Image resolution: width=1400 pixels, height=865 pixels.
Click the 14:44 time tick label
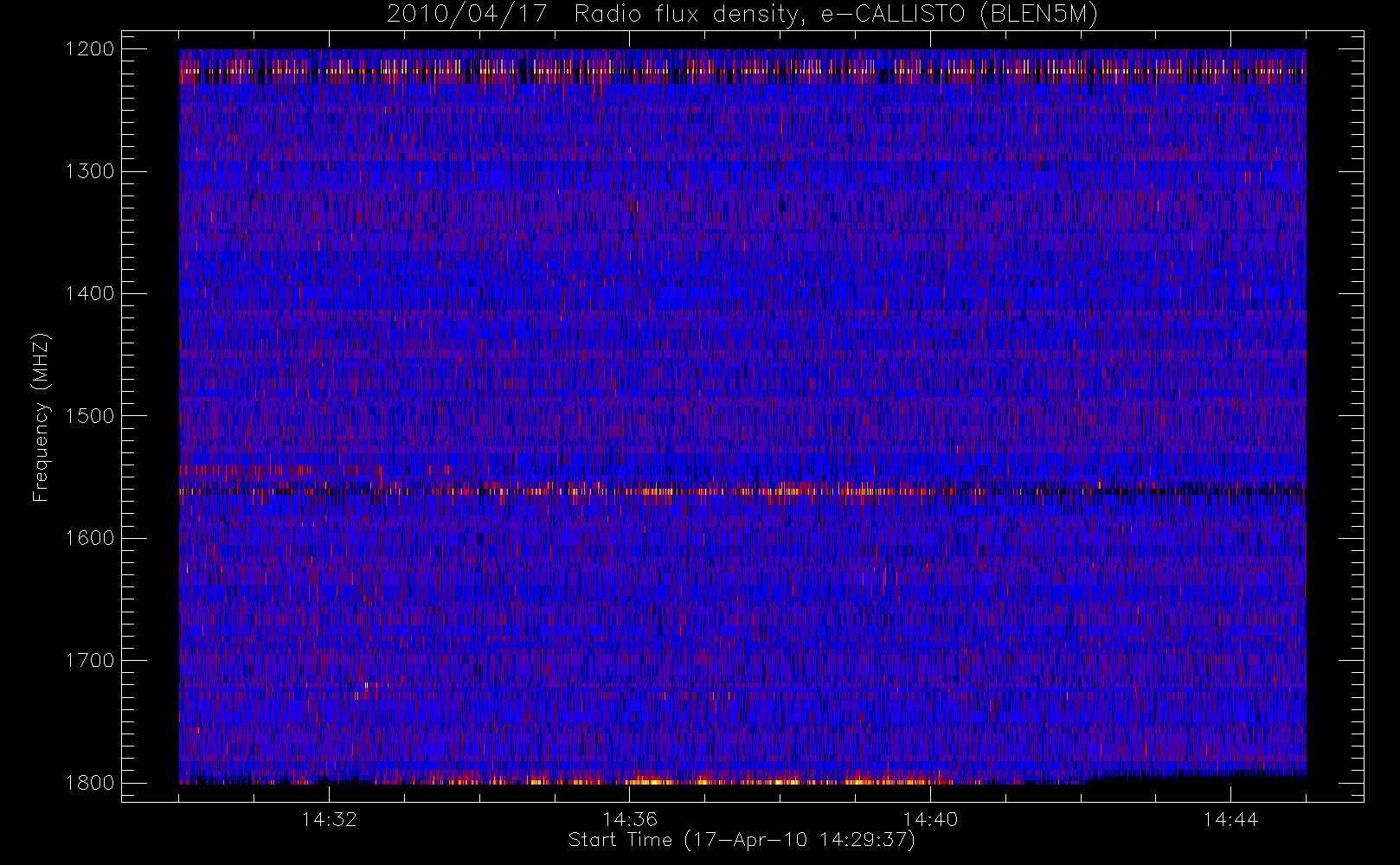1230,818
